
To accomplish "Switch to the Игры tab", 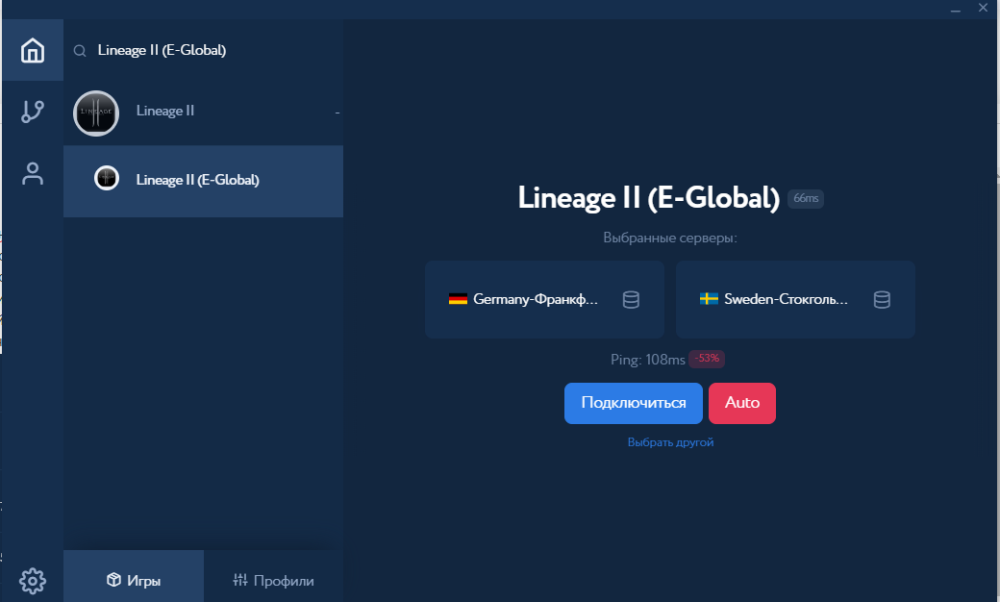I will click(134, 580).
